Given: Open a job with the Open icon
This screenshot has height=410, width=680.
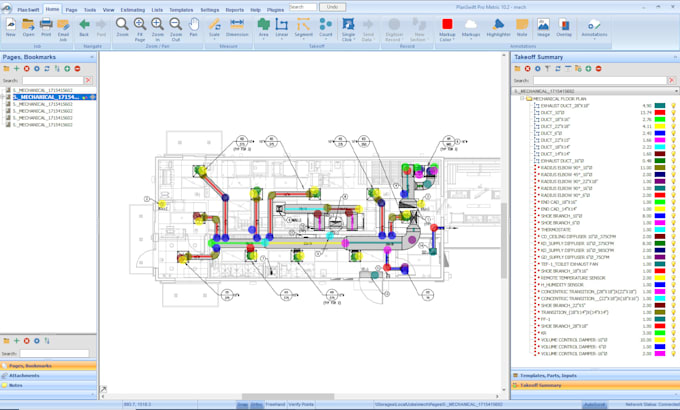Looking at the screenshot, I should point(28,25).
